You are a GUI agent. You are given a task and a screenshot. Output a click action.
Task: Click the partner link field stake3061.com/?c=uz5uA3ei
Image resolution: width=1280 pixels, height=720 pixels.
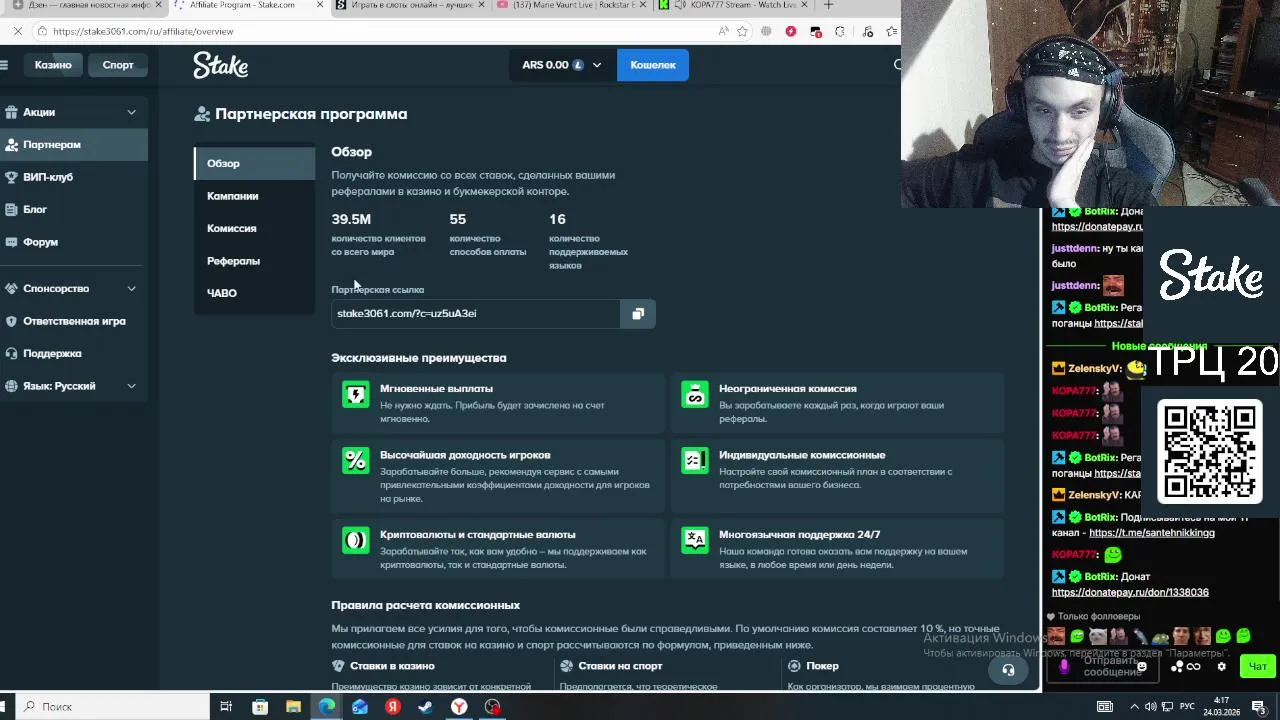click(475, 314)
